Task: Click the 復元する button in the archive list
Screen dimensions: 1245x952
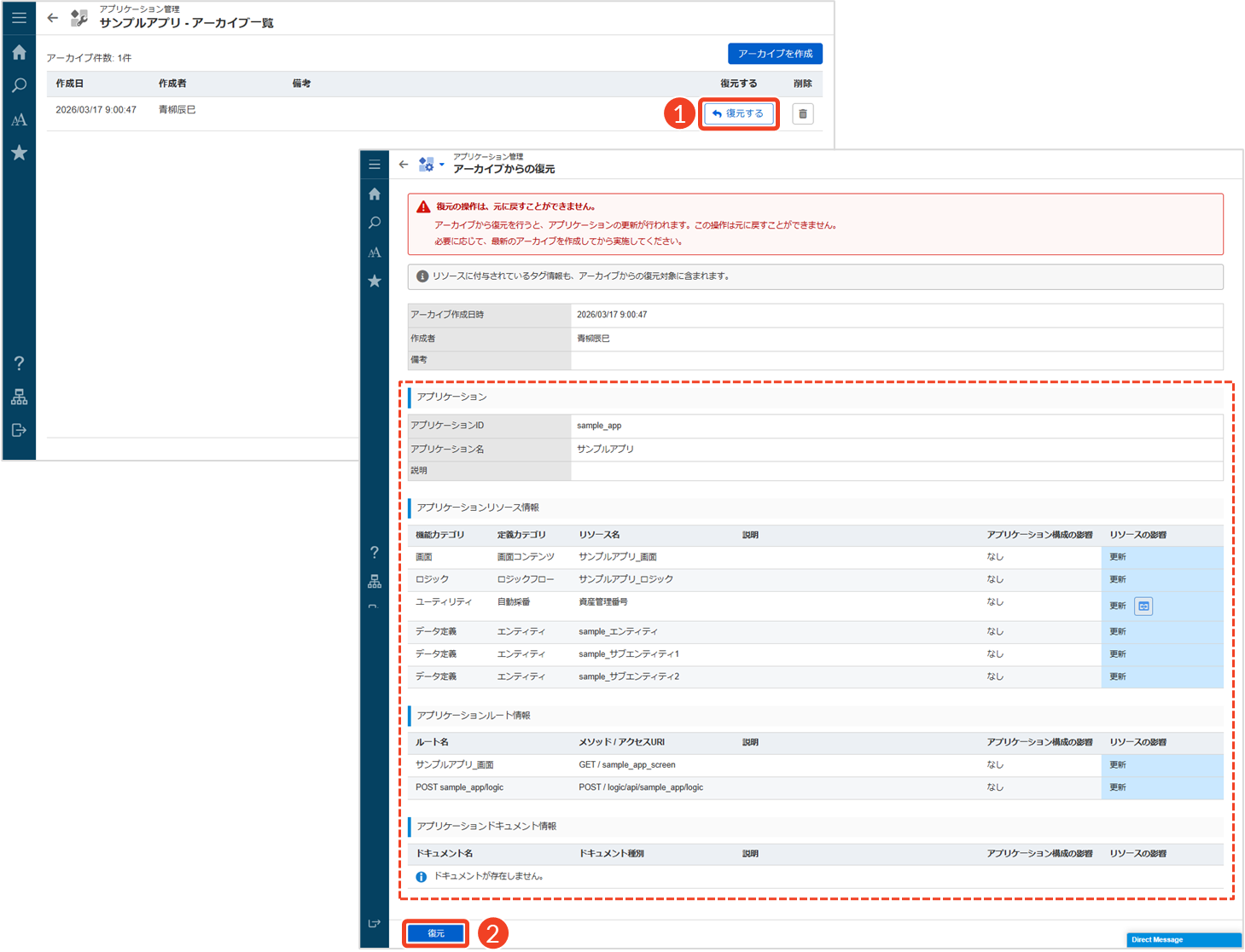Action: 739,113
